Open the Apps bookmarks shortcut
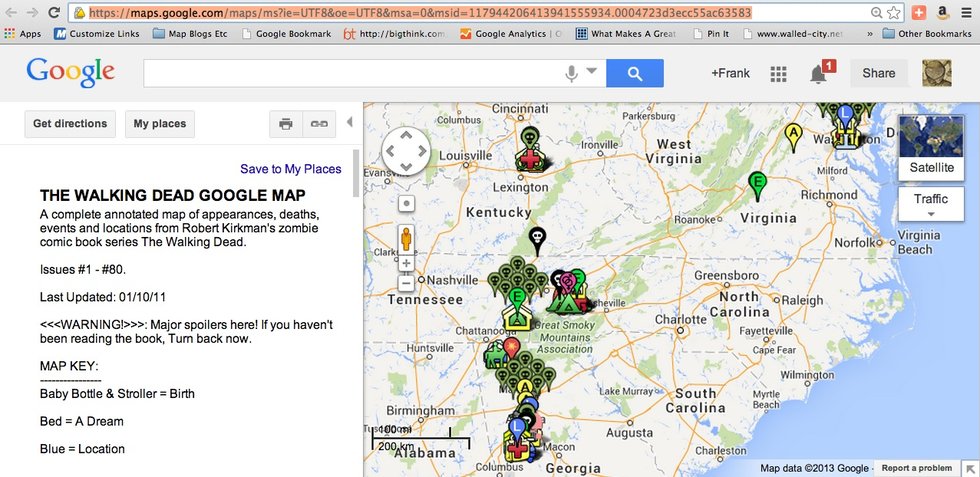The width and height of the screenshot is (980, 477). [x=22, y=34]
